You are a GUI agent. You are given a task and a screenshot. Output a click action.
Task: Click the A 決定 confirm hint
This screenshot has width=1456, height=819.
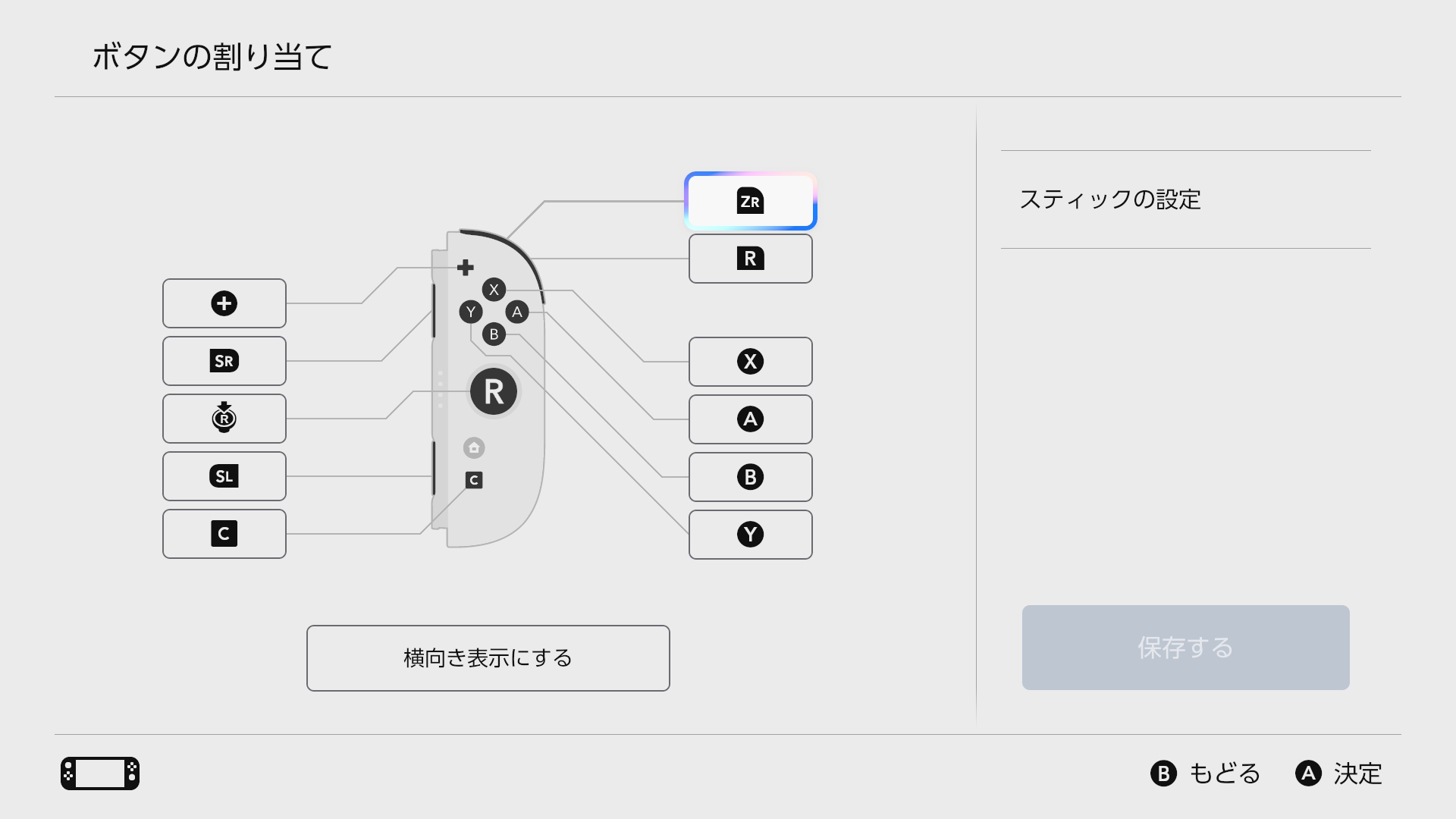pyautogui.click(x=1339, y=773)
